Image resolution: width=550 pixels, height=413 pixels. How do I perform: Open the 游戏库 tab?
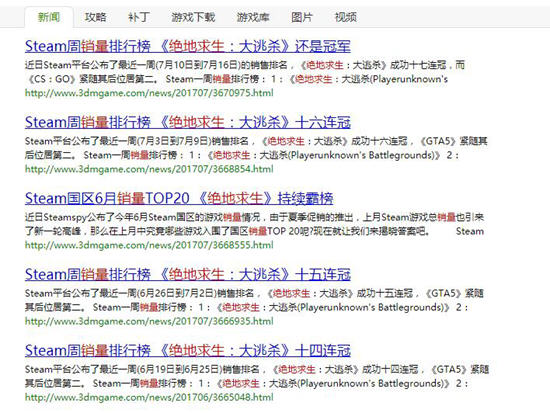253,17
